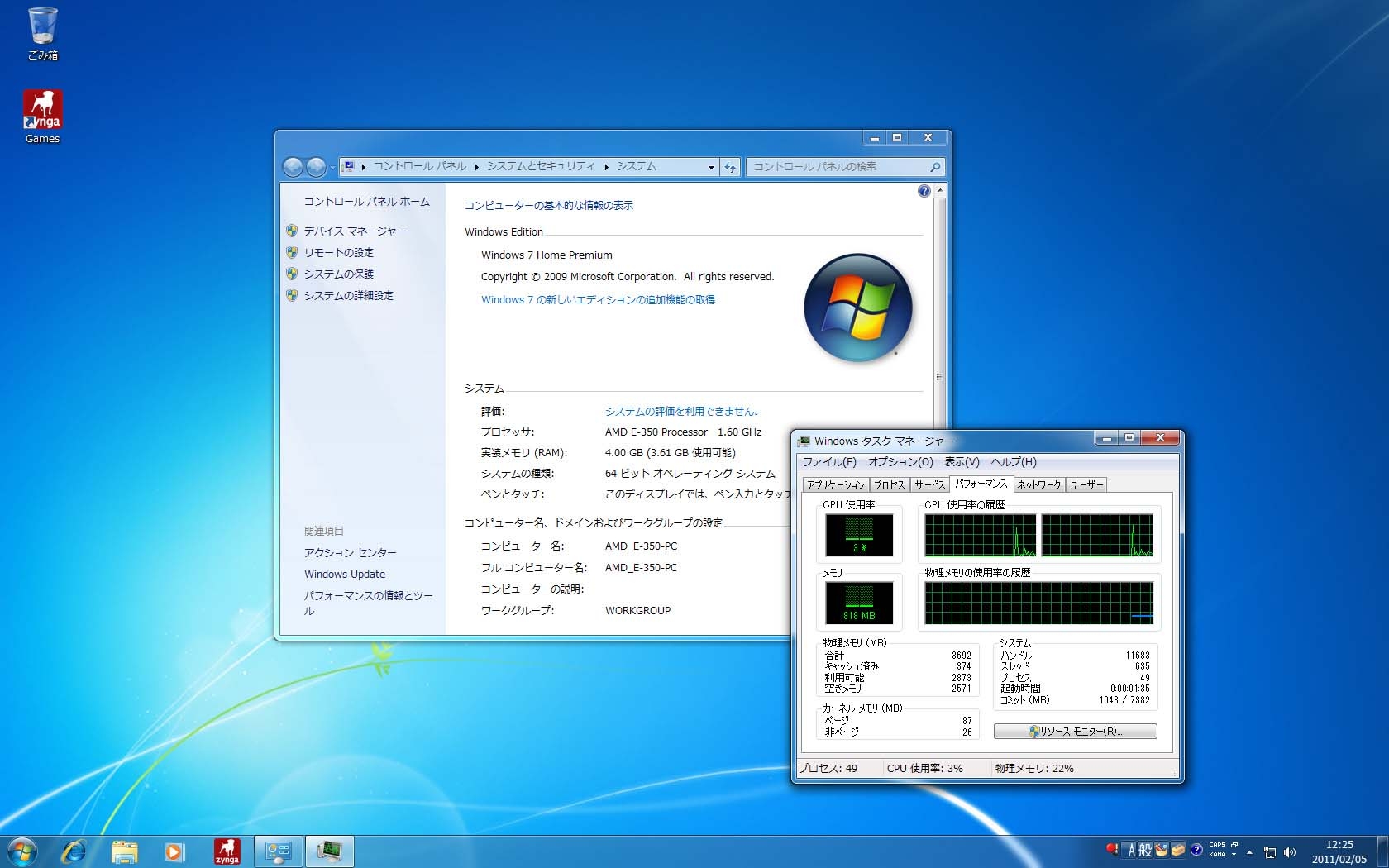Click the Show Desktop strip beside the clock
The width and height of the screenshot is (1389, 868).
pos(1382,851)
